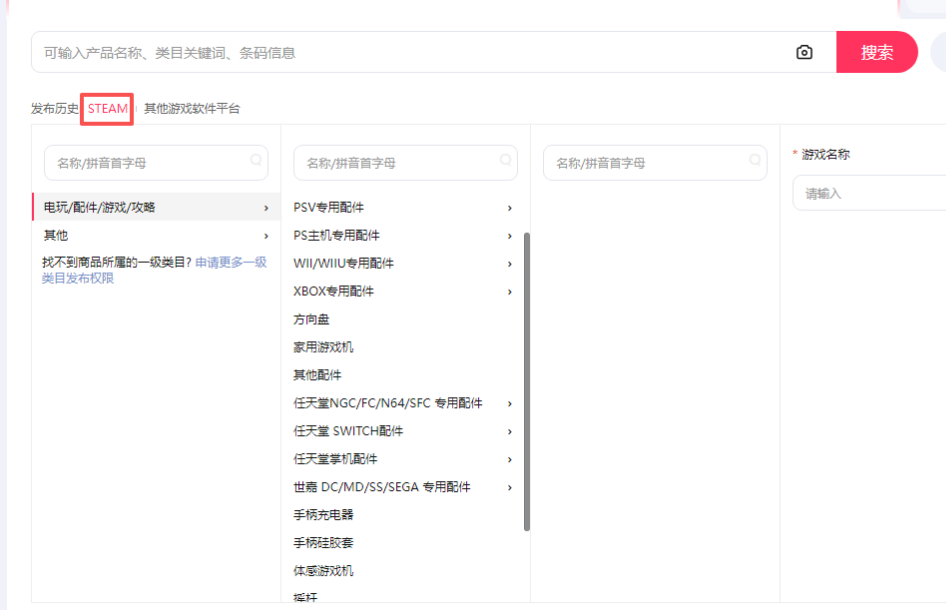Click the camera image search icon

coord(804,53)
